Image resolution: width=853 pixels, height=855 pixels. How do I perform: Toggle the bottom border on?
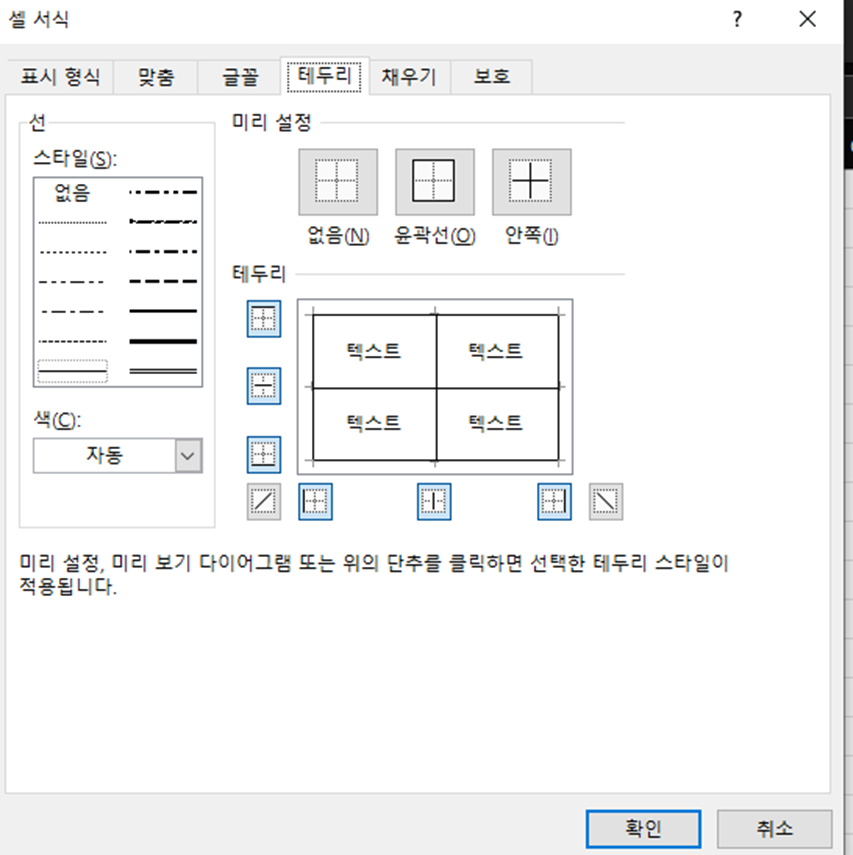pyautogui.click(x=264, y=454)
